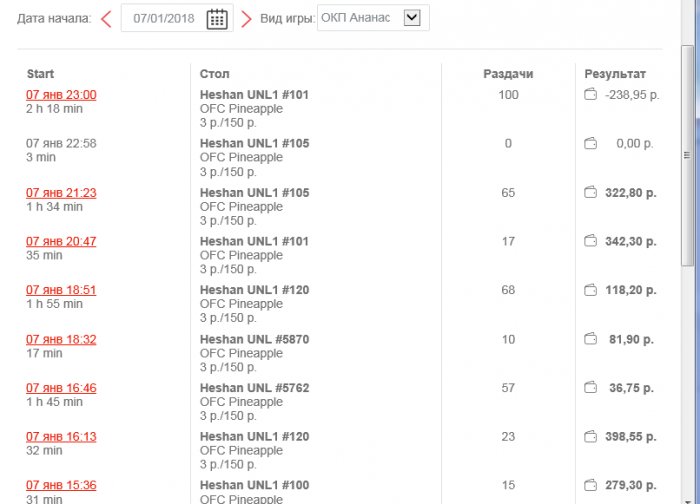
Task: Click the vertical scrollbar thumb
Action: pos(687,155)
